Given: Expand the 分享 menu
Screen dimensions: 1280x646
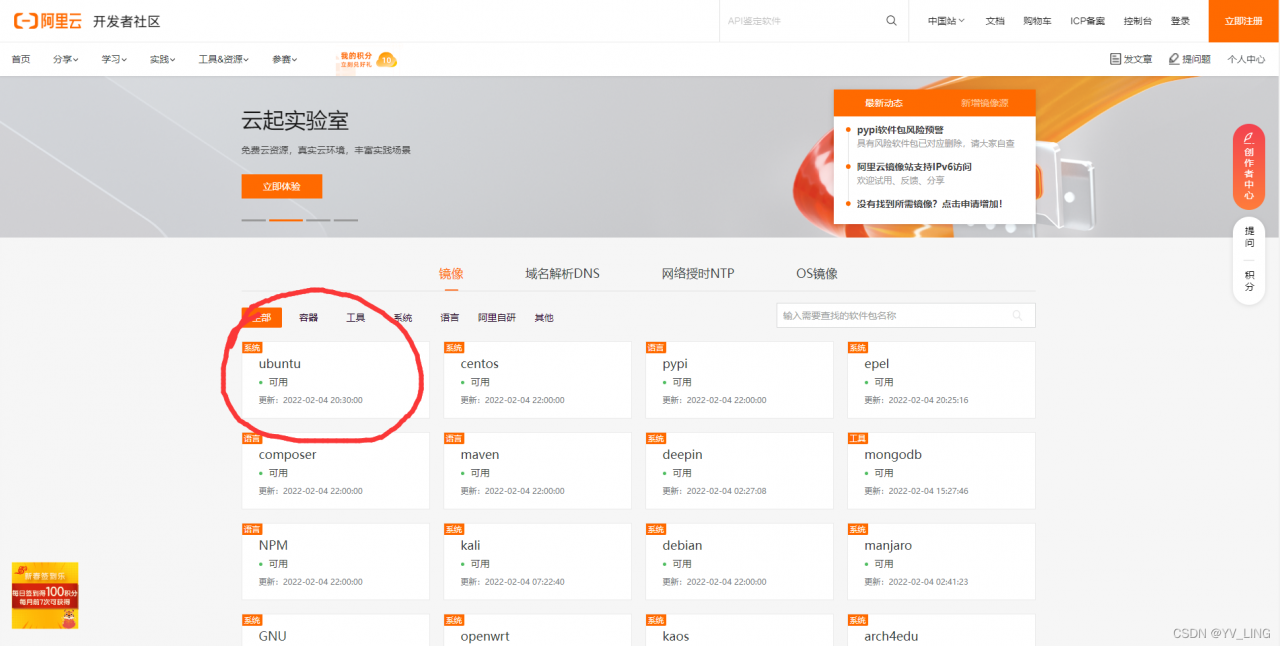Looking at the screenshot, I should pos(65,59).
